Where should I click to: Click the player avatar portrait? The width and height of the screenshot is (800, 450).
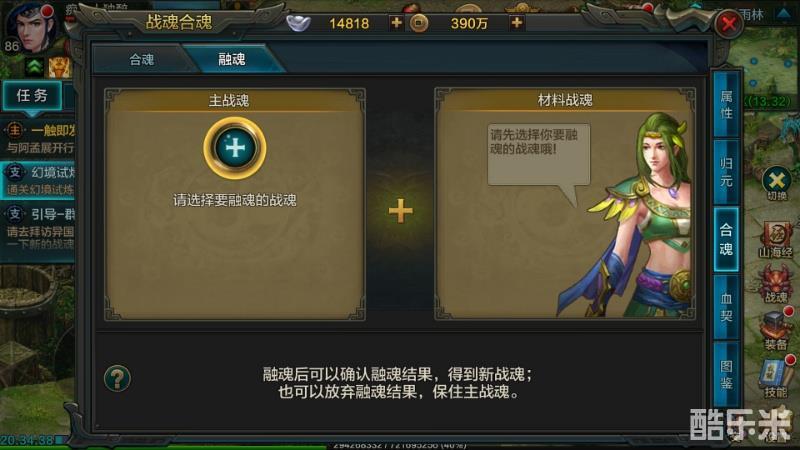31,28
